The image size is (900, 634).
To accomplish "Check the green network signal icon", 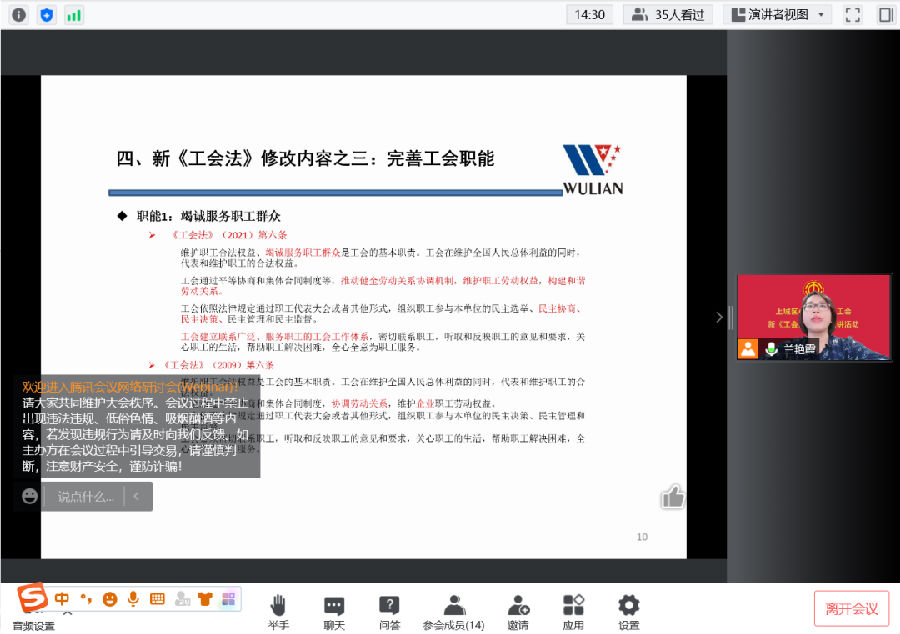I will pos(74,15).
